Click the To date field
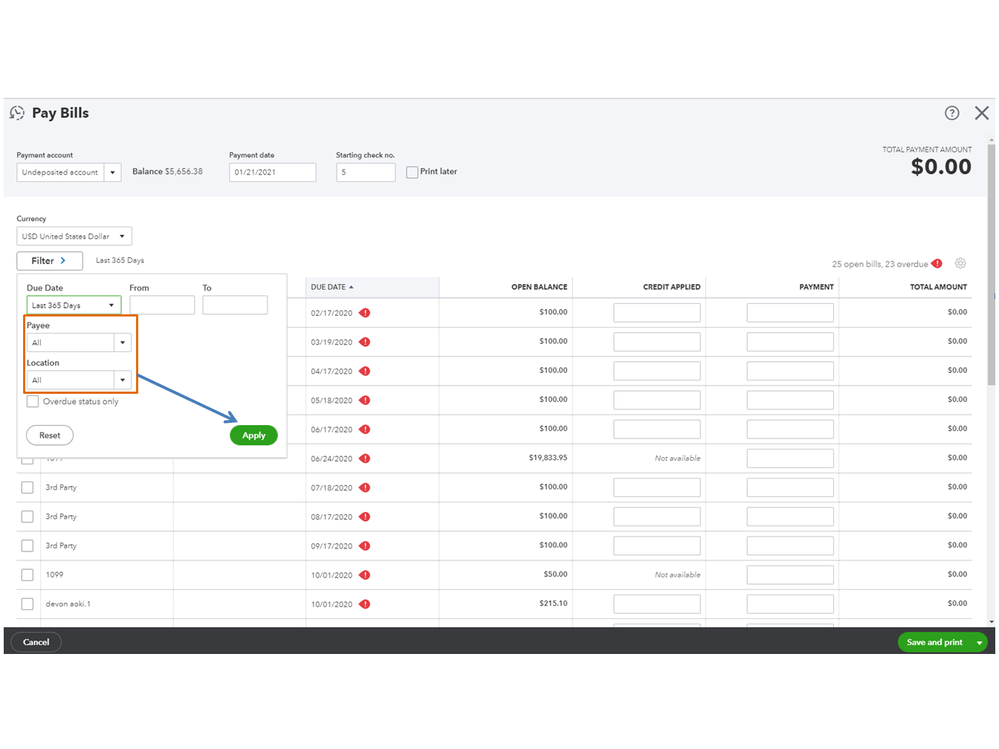 [x=235, y=305]
